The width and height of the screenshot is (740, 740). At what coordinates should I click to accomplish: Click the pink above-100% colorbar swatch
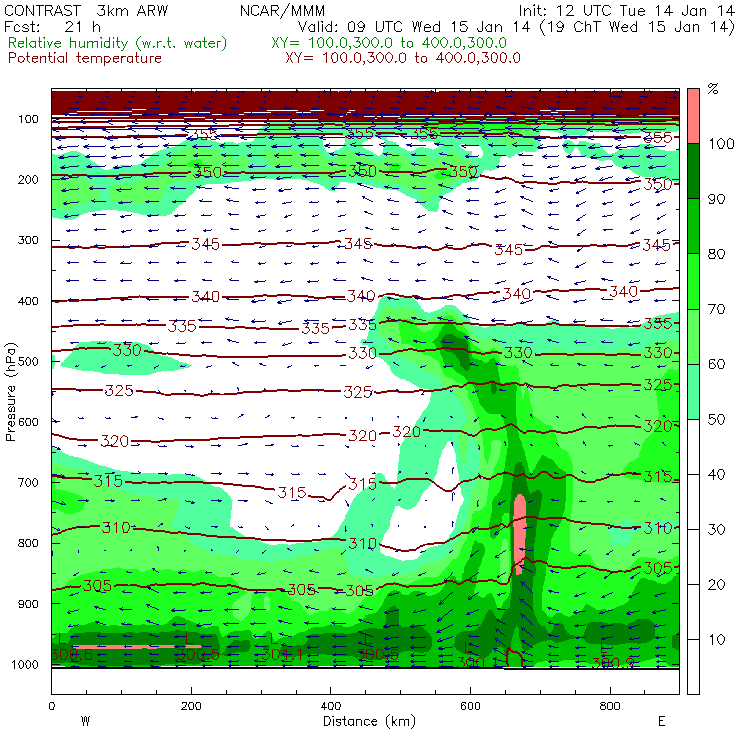(x=693, y=116)
